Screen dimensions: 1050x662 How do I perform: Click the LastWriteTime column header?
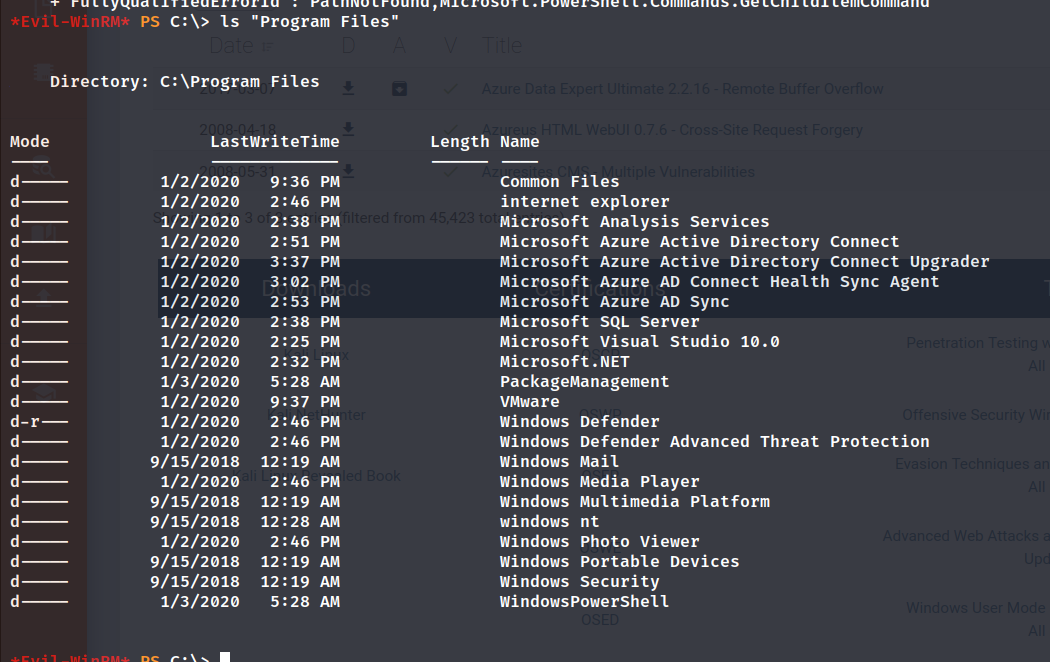[x=275, y=142]
